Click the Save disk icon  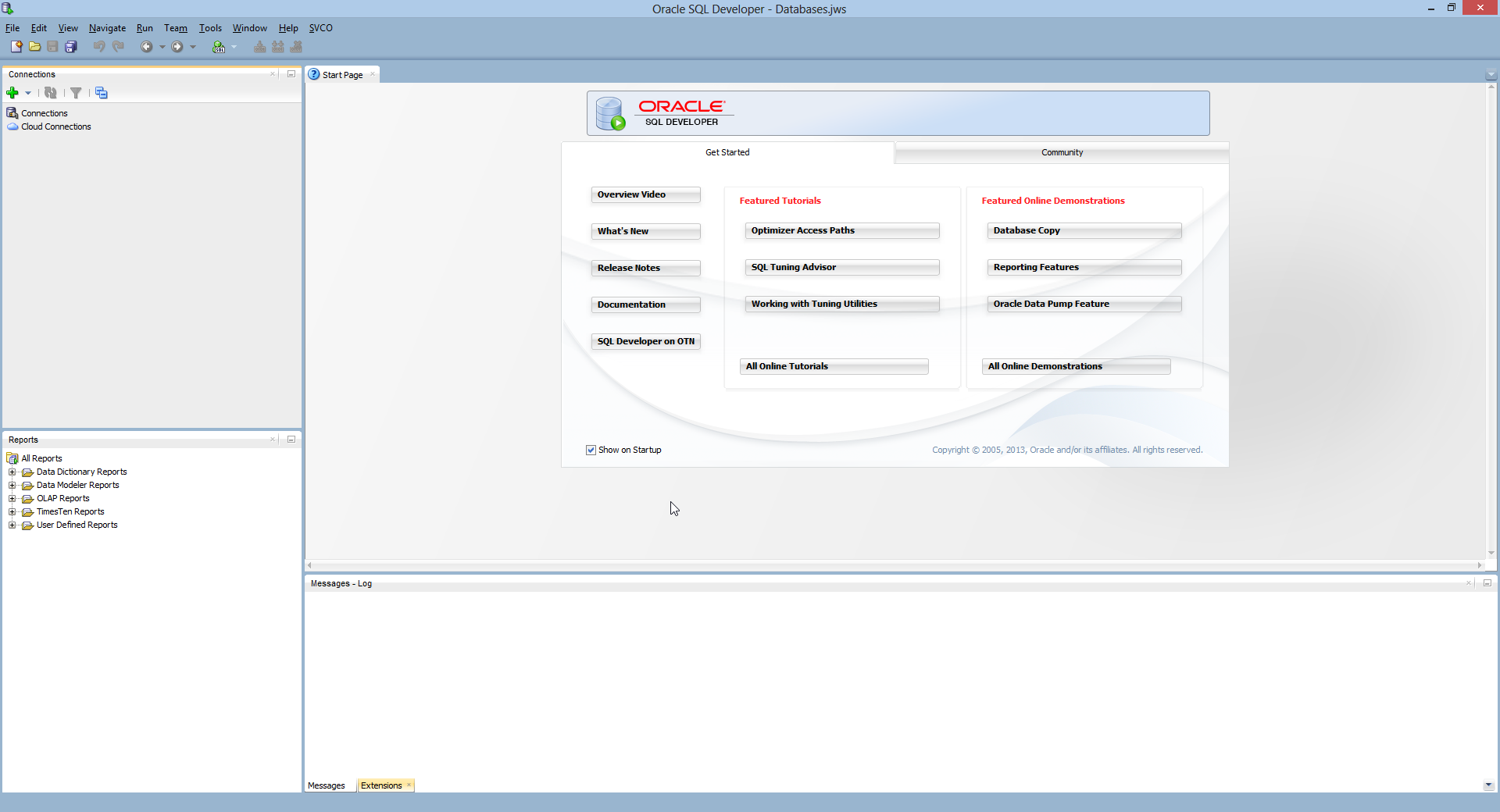pos(52,47)
